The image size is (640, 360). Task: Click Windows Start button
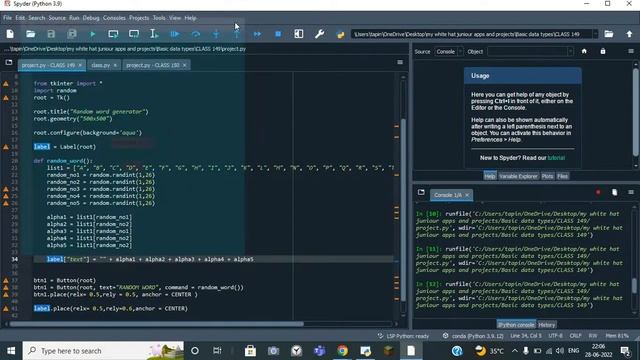click(x=11, y=351)
